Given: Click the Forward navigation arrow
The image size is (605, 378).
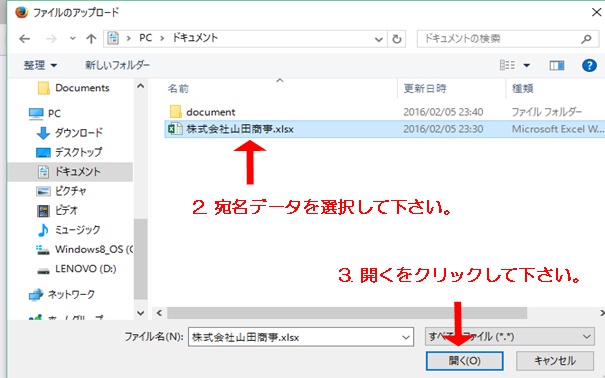Looking at the screenshot, I should tap(51, 39).
